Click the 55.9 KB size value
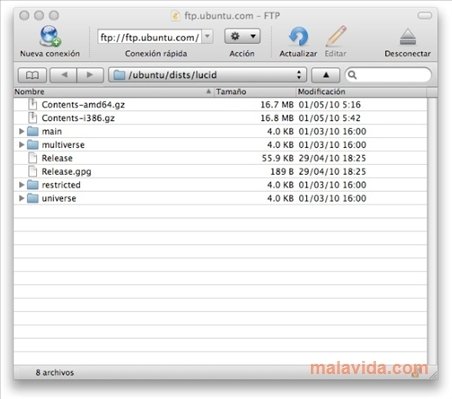The height and width of the screenshot is (399, 452). click(x=278, y=158)
